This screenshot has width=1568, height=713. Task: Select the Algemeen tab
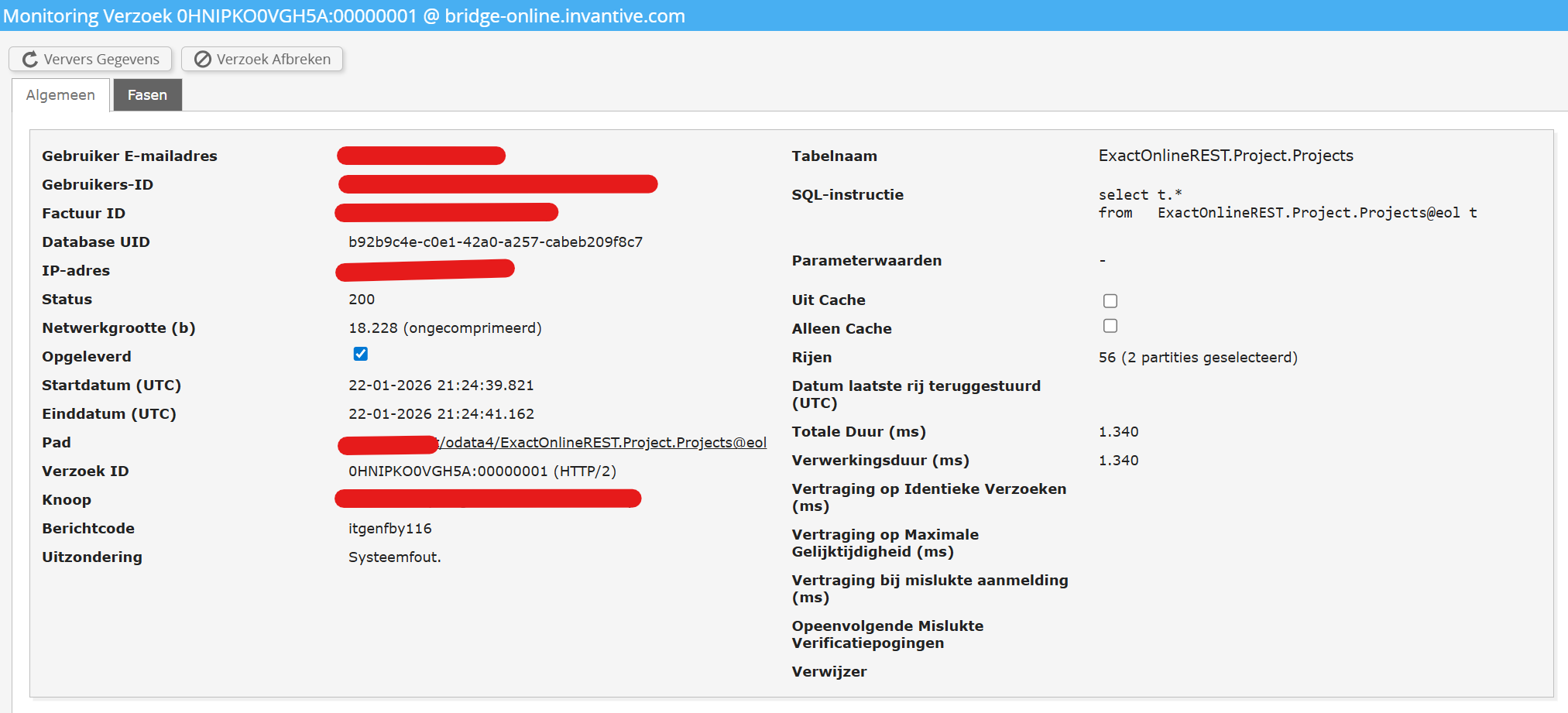(x=60, y=95)
